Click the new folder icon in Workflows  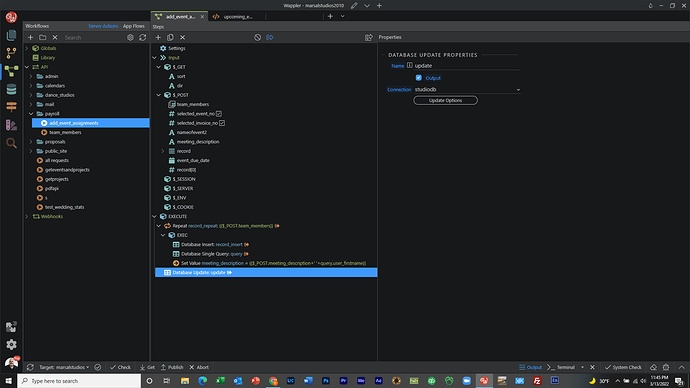click(x=43, y=37)
